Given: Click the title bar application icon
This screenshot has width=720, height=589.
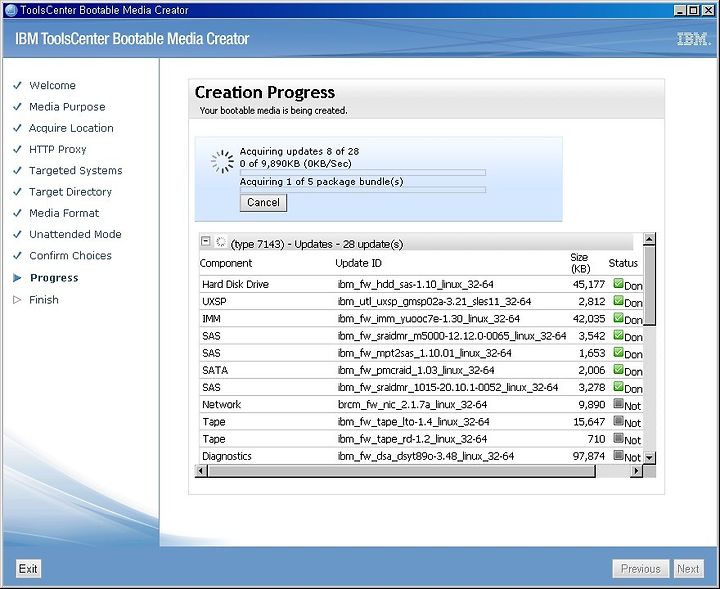Looking at the screenshot, I should tap(11, 10).
